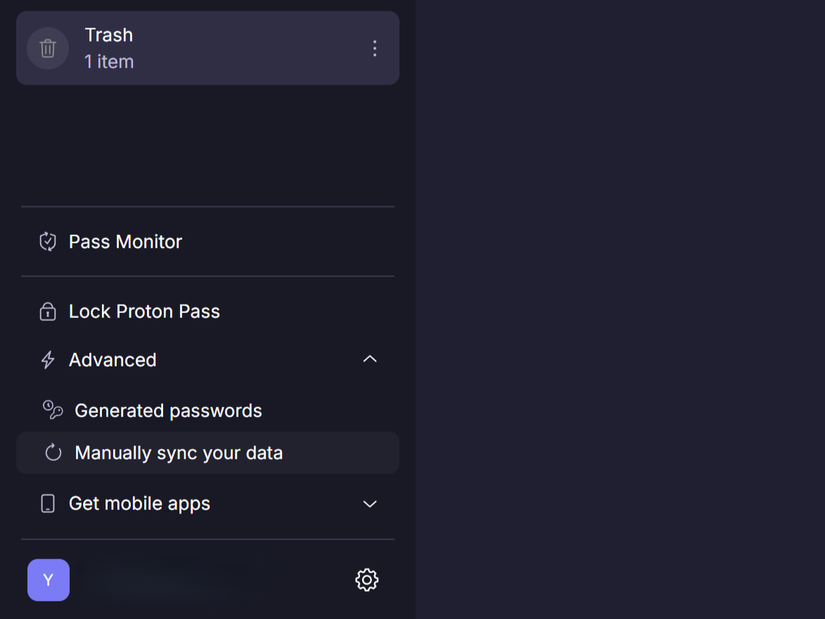This screenshot has width=825, height=619.
Task: Click the Advanced label to collapse it
Action: tap(112, 360)
